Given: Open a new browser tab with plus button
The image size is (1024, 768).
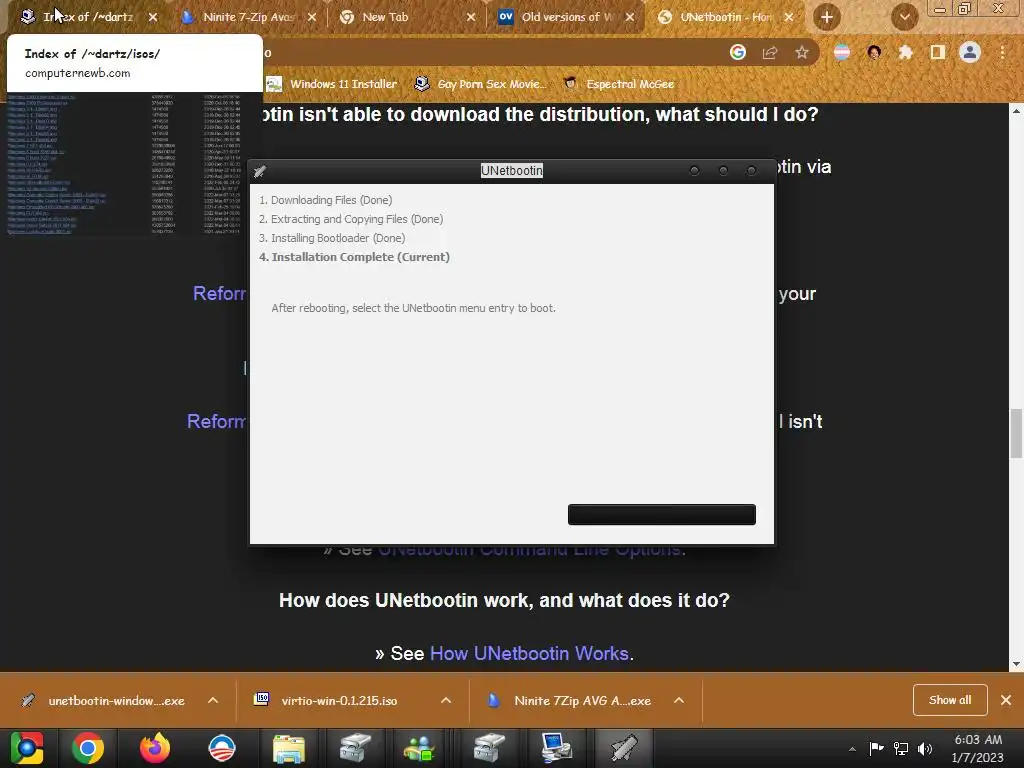Looking at the screenshot, I should coord(827,17).
